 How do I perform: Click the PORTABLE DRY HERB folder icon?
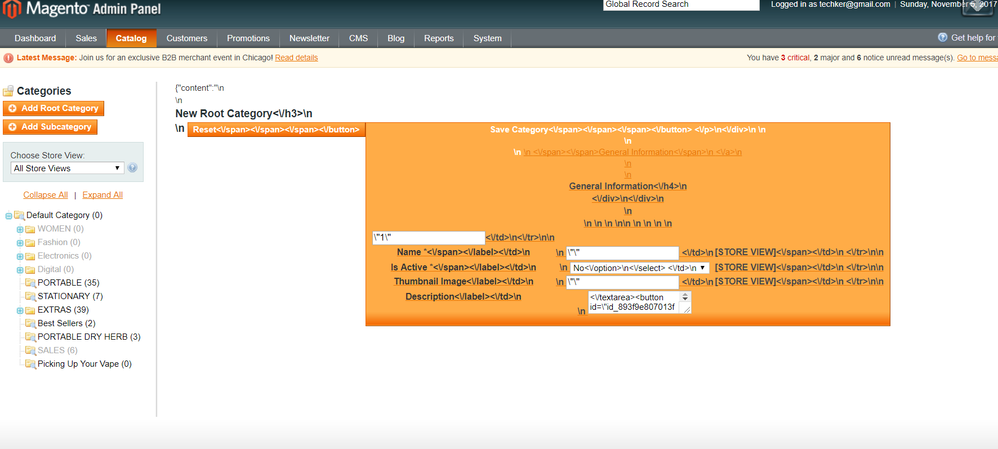pos(30,337)
